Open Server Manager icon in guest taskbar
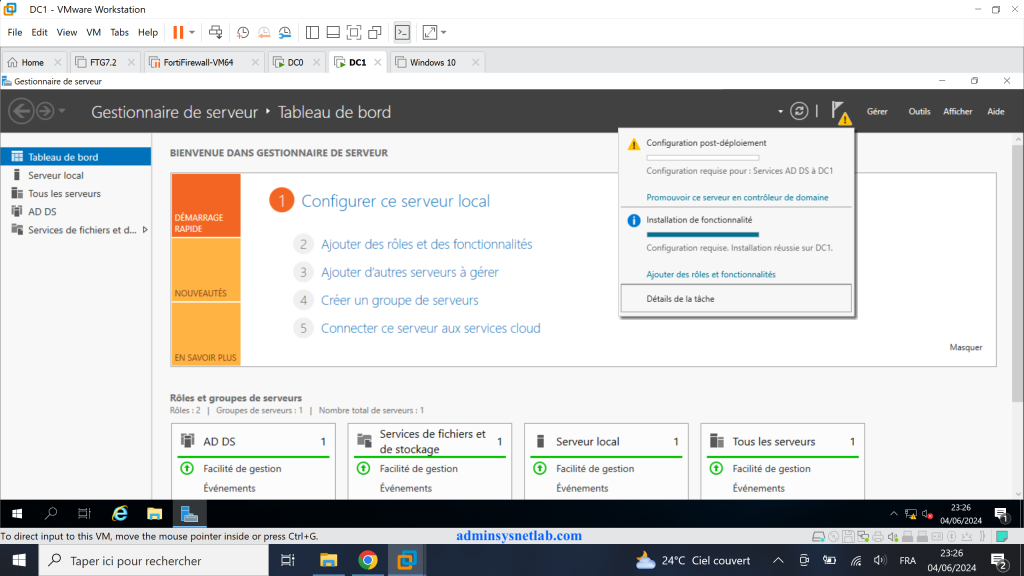The height and width of the screenshot is (576, 1024). pos(189,514)
